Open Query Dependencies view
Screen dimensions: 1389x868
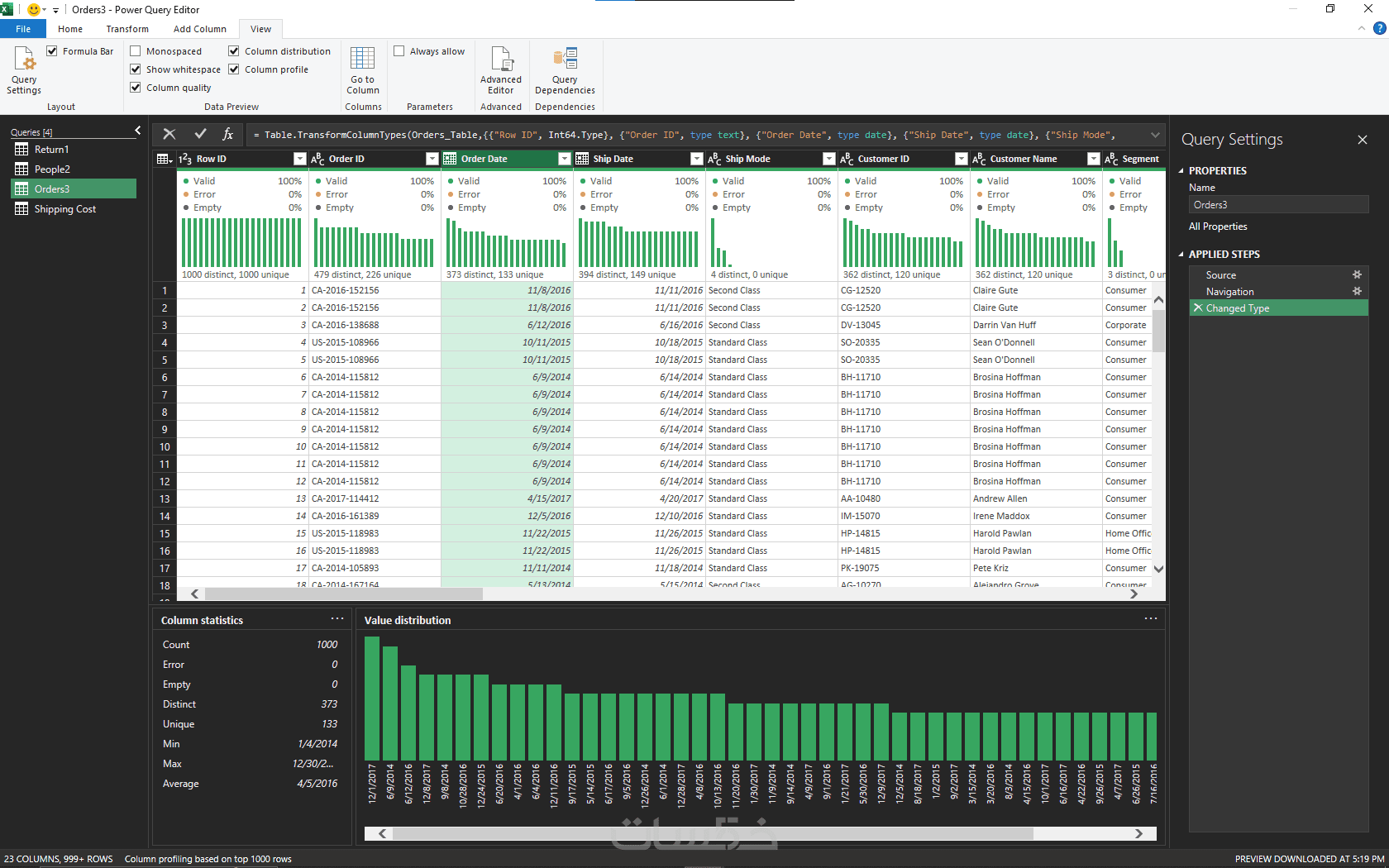click(x=565, y=69)
